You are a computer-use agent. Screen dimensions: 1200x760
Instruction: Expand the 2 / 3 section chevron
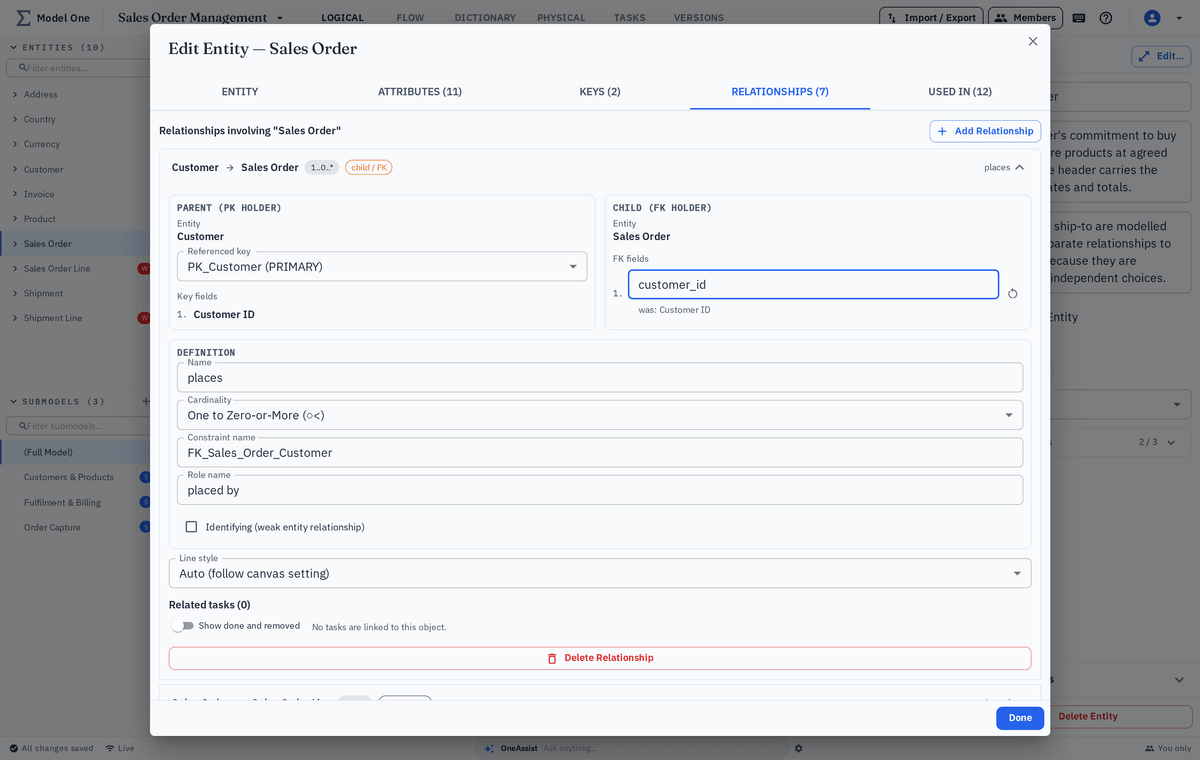click(1171, 442)
